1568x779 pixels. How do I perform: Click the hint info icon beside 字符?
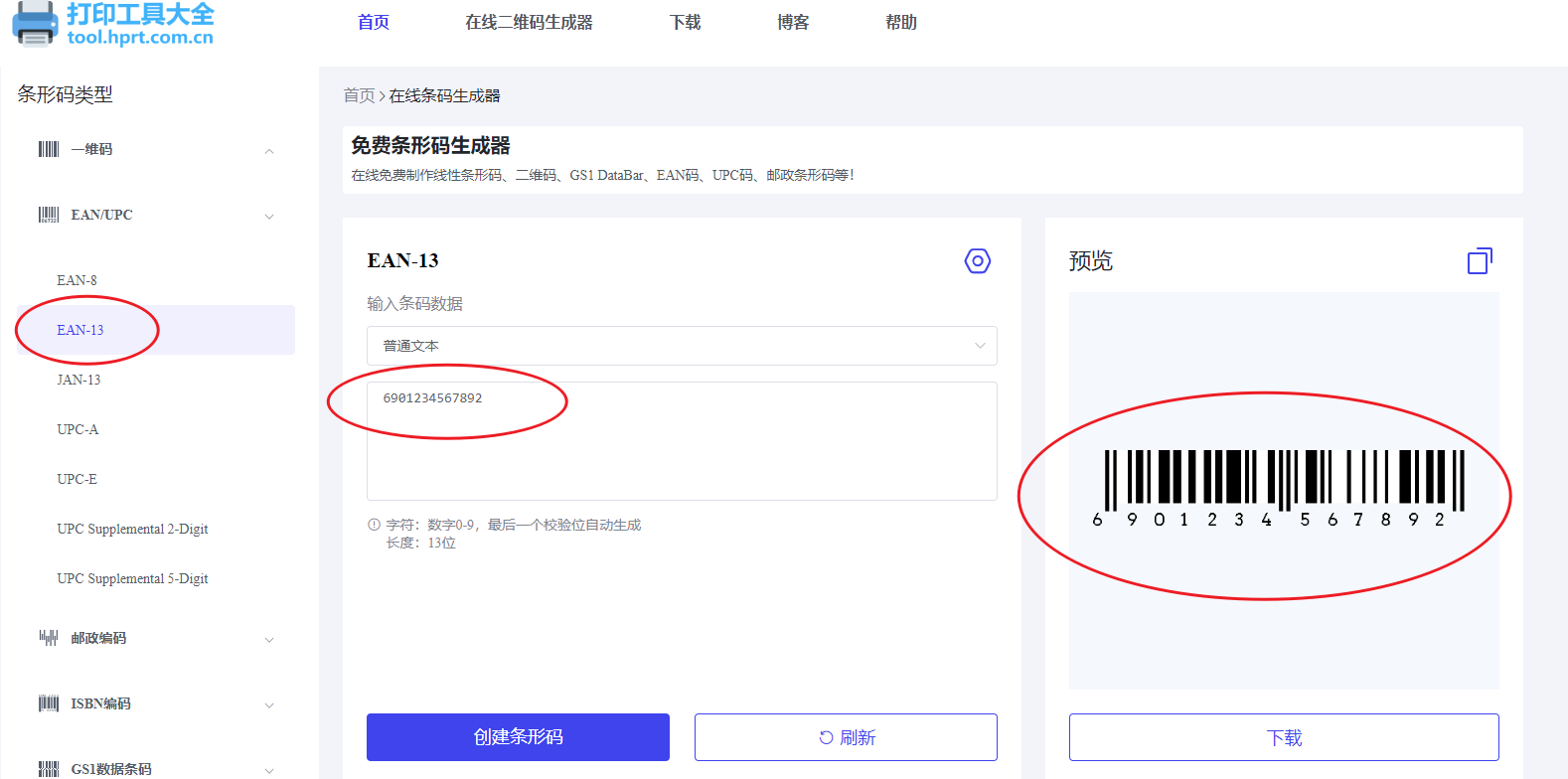tap(374, 525)
